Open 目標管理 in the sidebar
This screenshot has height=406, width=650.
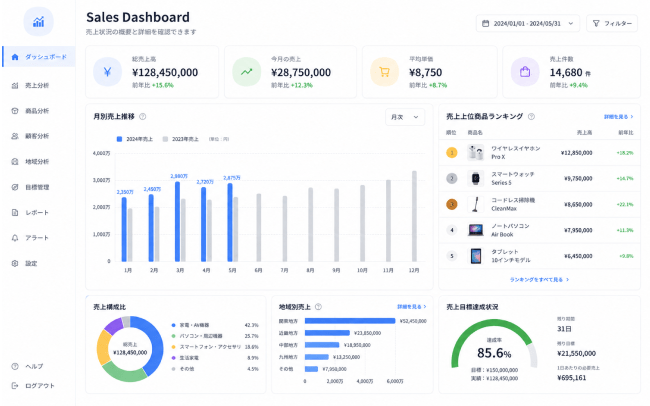click(39, 187)
